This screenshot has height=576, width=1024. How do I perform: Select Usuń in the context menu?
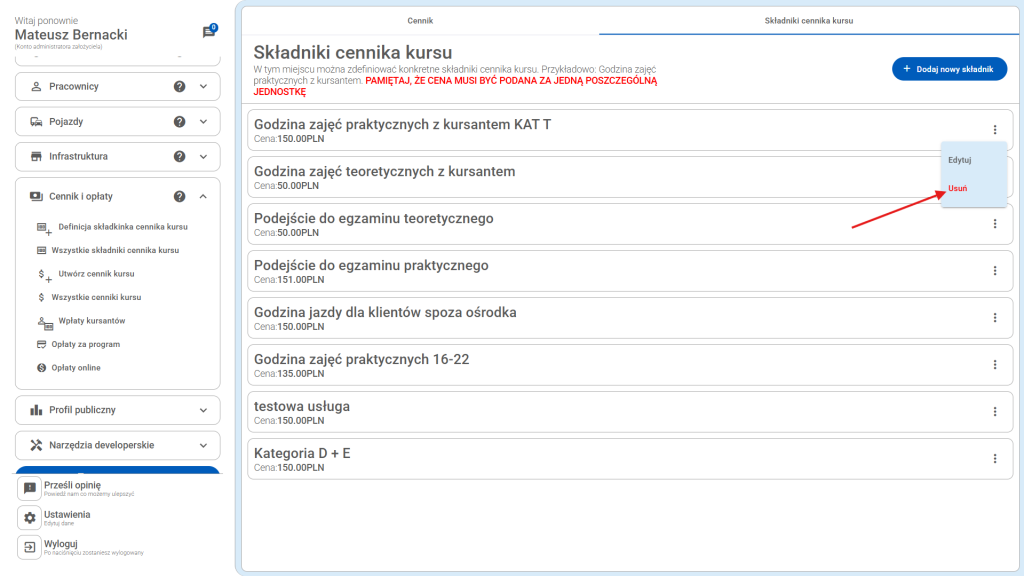(x=958, y=188)
